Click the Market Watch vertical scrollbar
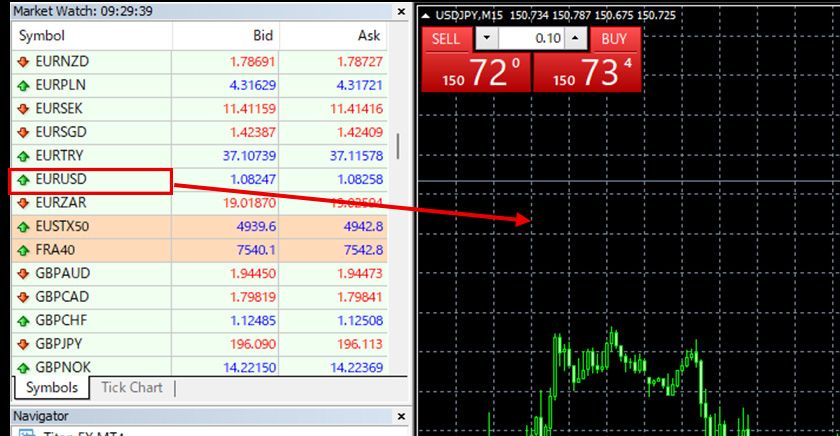Screen dimensions: 840x436 [x=399, y=146]
